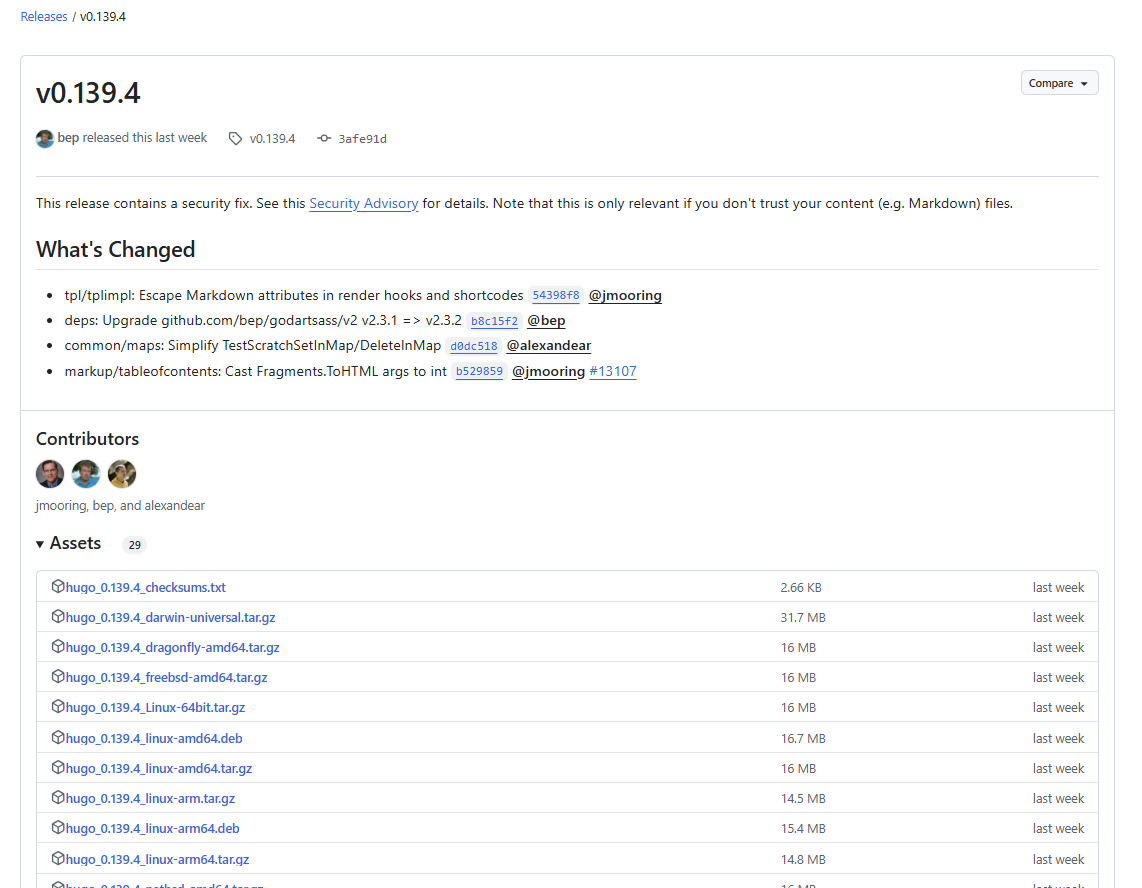1142x888 pixels.
Task: Open commit b8c15f2
Action: [x=494, y=321]
